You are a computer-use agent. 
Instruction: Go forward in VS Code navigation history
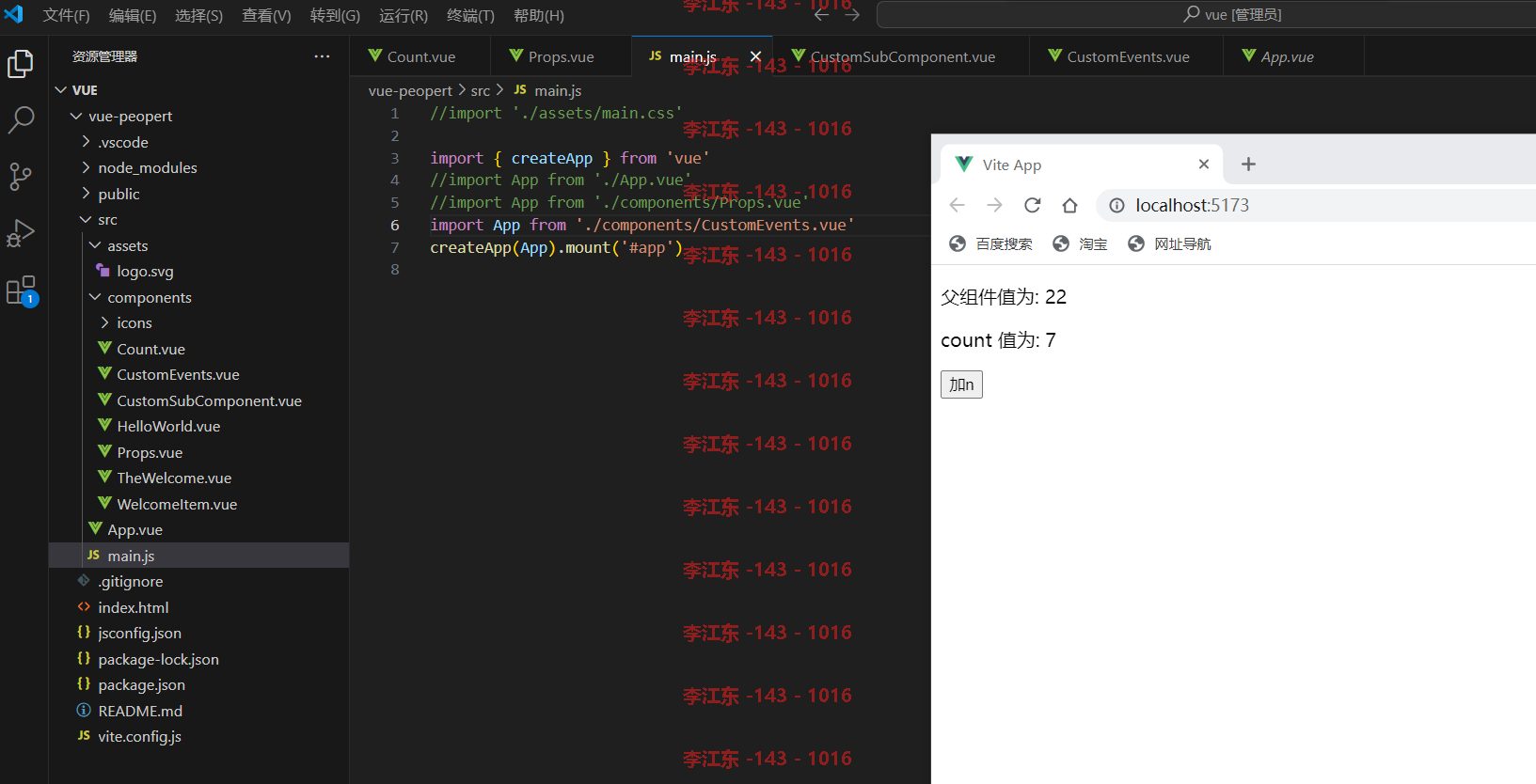tap(852, 15)
